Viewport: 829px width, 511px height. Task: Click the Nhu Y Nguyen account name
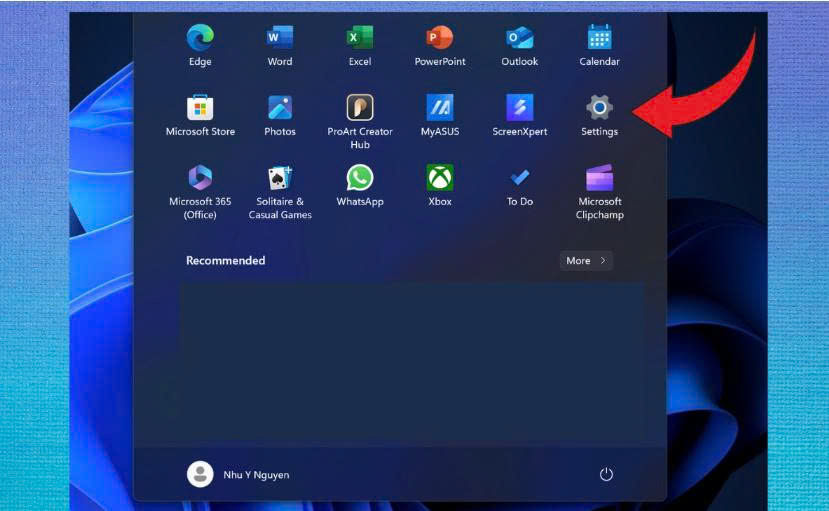click(256, 475)
